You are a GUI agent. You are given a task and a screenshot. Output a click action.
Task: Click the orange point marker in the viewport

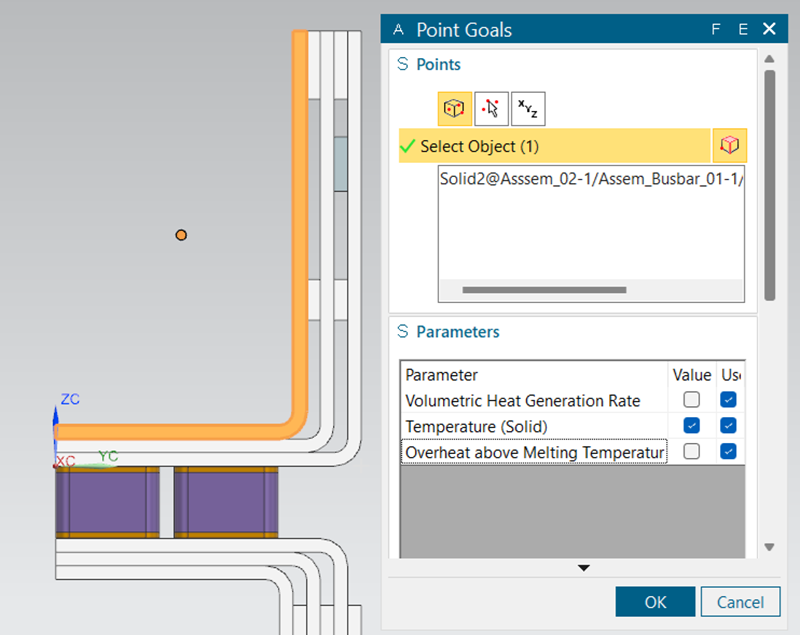coord(181,235)
